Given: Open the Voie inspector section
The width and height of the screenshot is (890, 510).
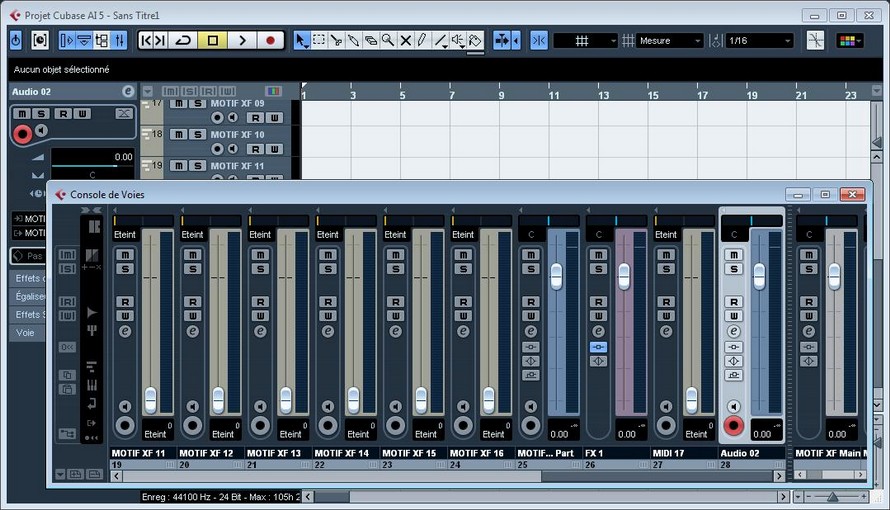Looking at the screenshot, I should (25, 333).
